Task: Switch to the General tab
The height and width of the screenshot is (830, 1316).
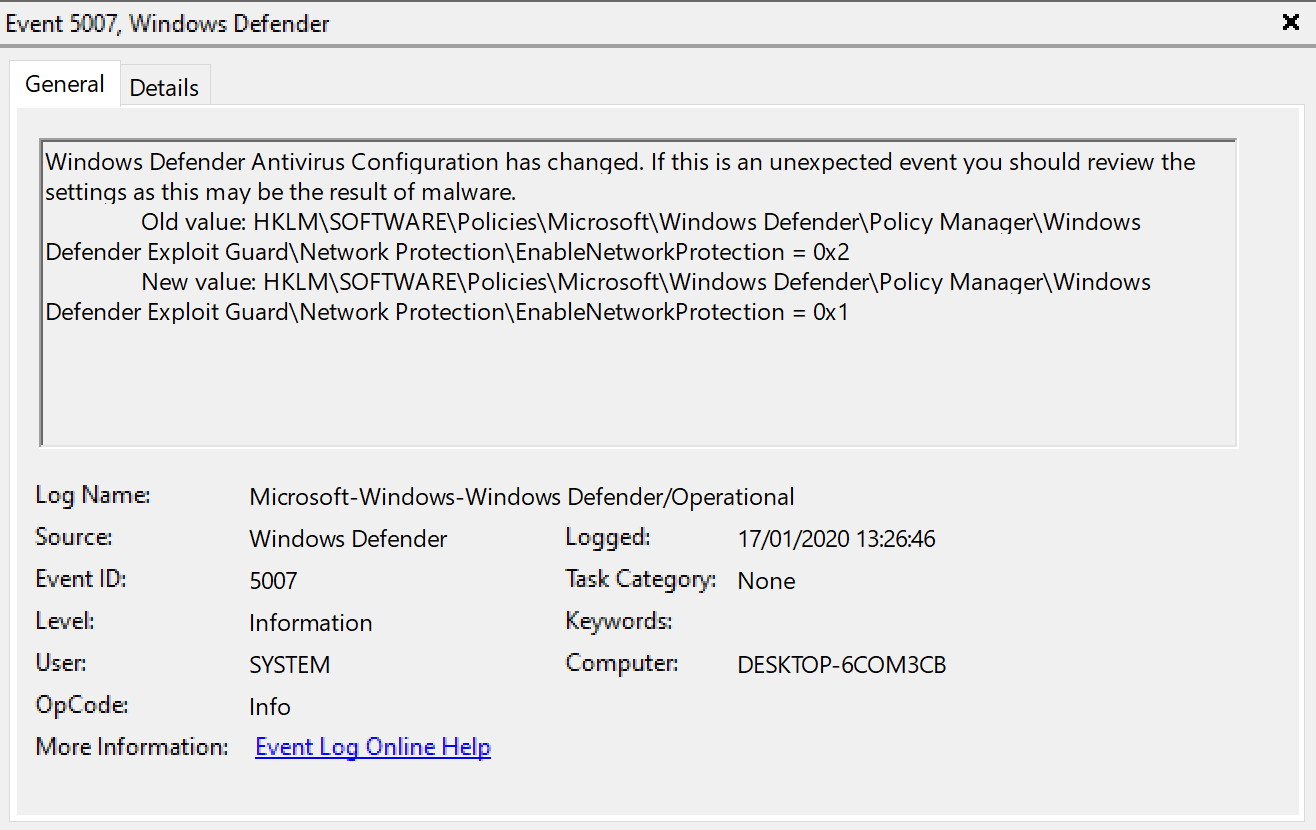Action: pos(65,84)
